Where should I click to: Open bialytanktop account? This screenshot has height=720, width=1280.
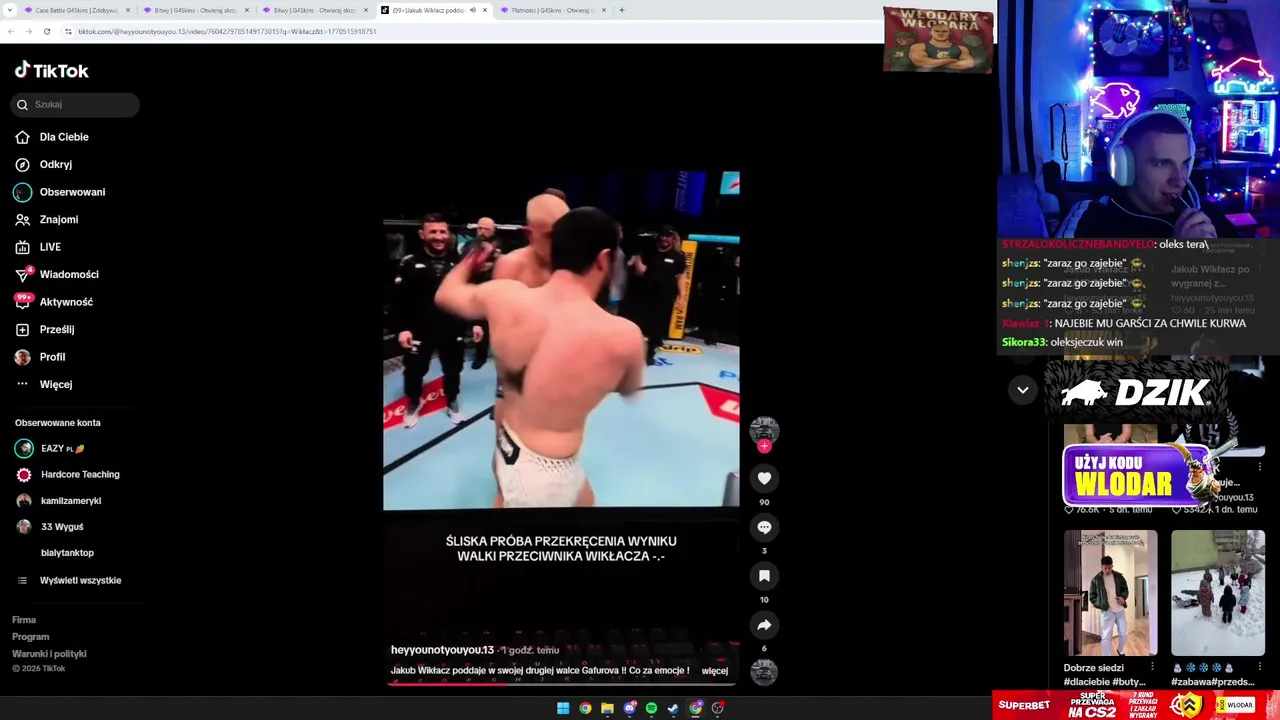point(67,553)
